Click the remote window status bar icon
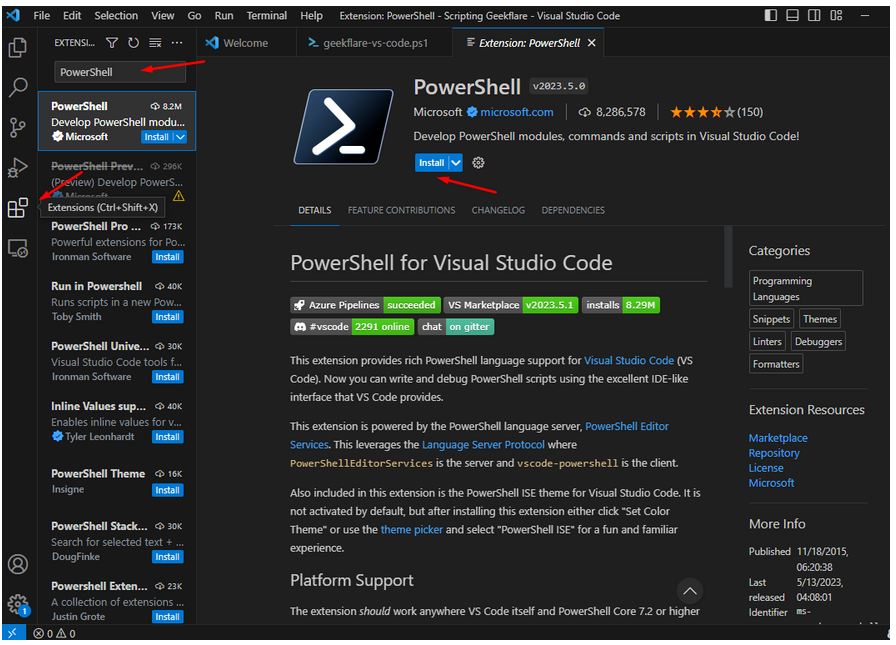 pyautogui.click(x=13, y=633)
